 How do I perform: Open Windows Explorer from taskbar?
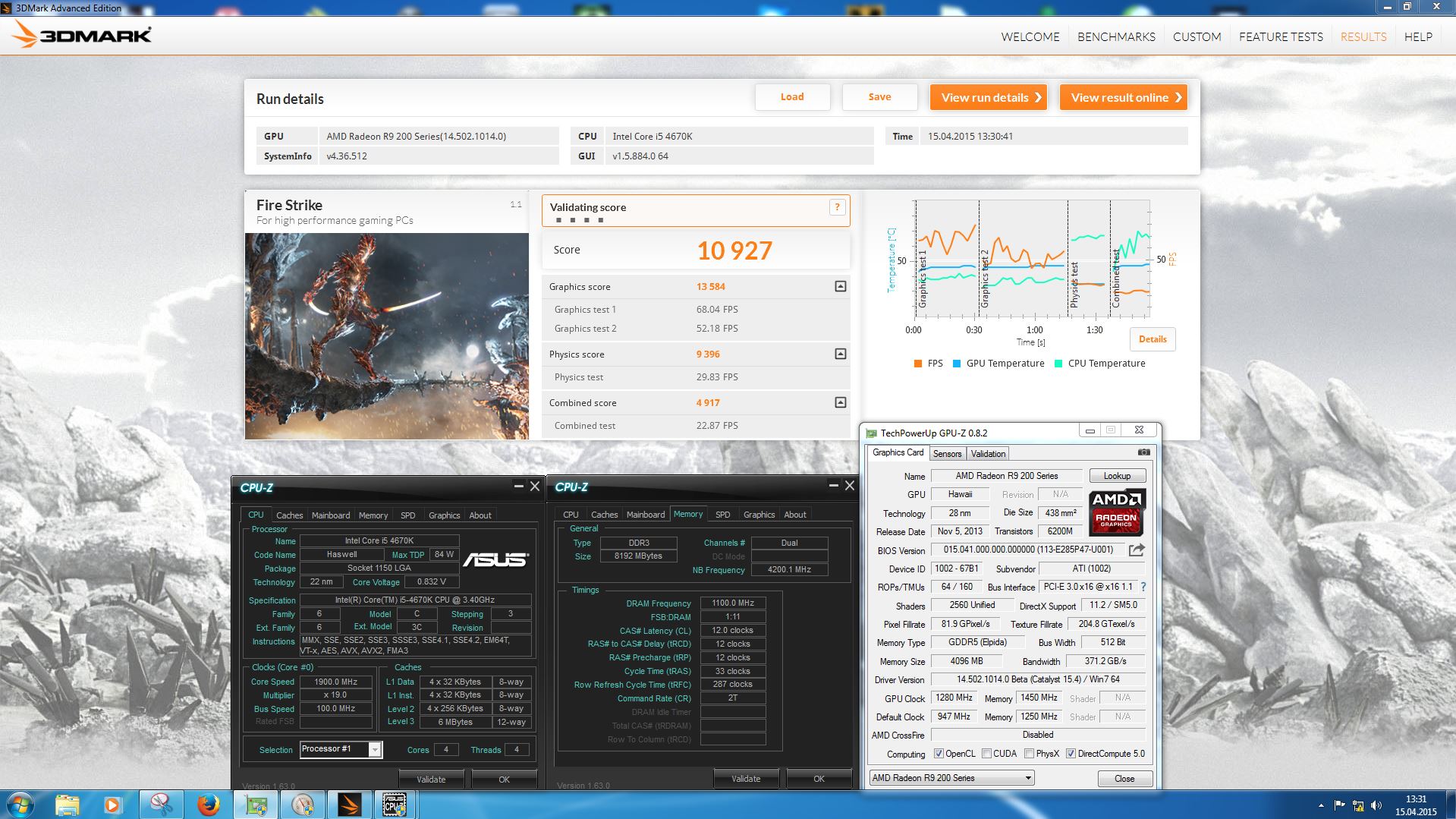(67, 805)
